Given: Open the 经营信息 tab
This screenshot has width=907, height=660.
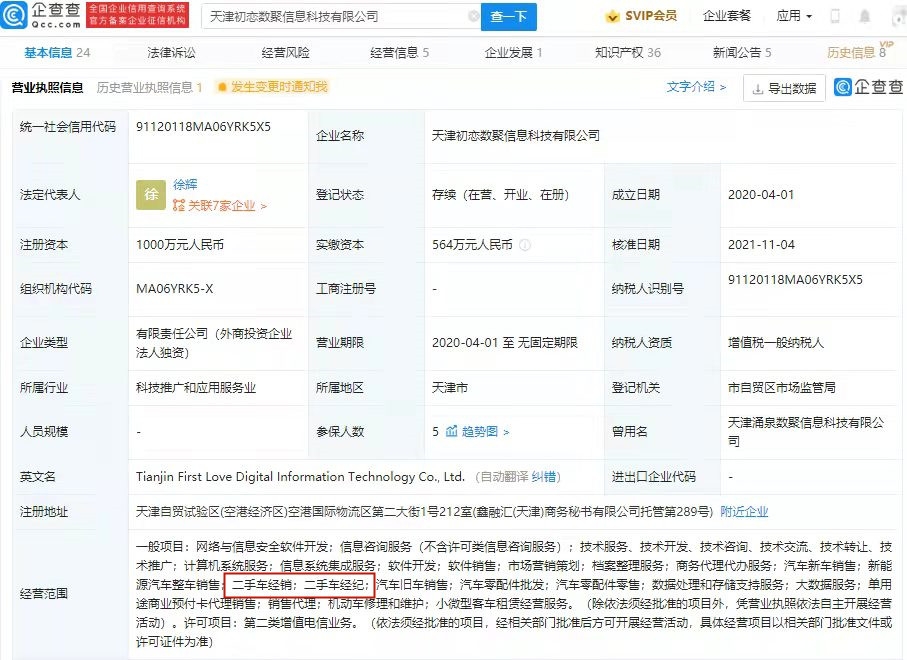Looking at the screenshot, I should pyautogui.click(x=399, y=53).
